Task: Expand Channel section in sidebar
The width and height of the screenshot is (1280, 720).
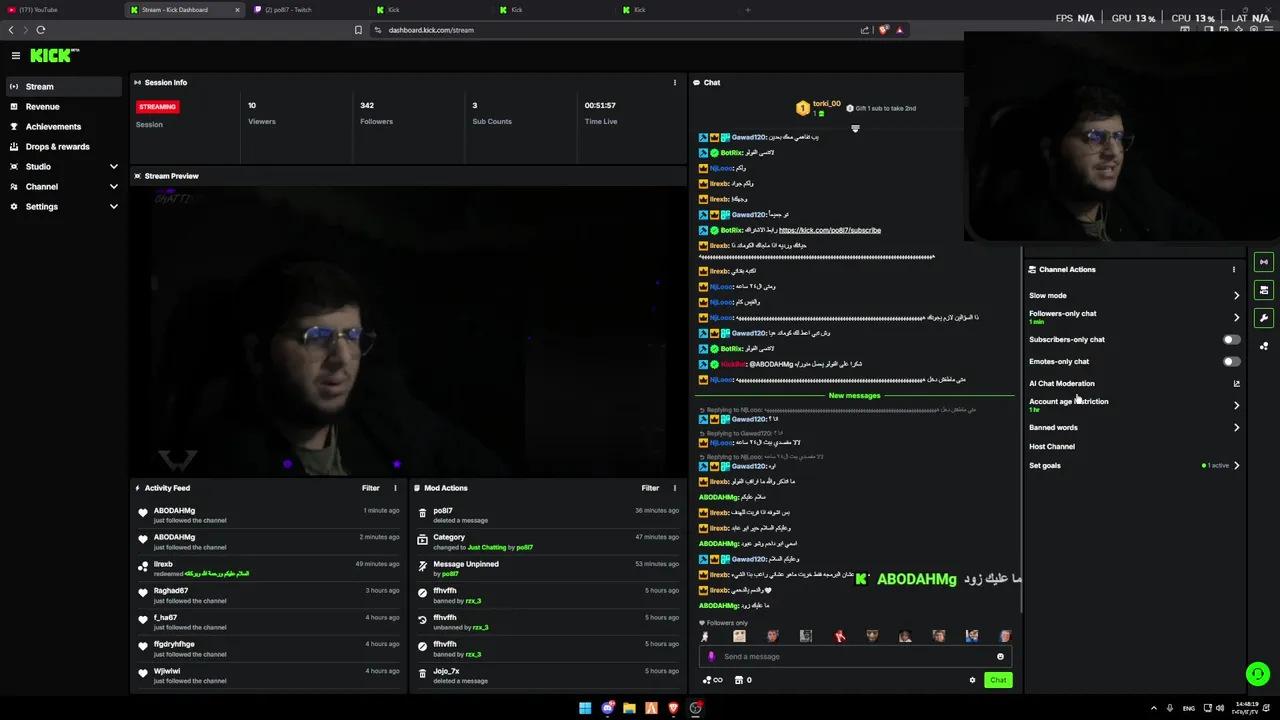Action: [x=113, y=187]
